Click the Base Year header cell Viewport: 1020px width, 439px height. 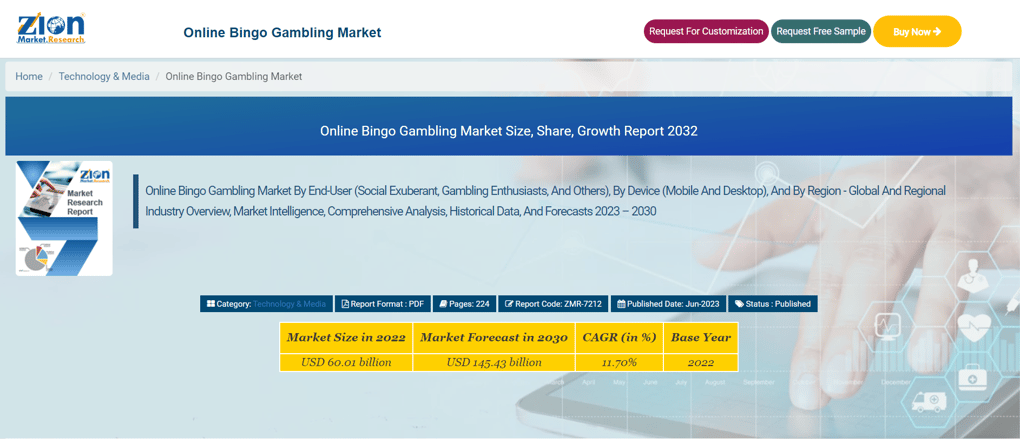click(701, 338)
